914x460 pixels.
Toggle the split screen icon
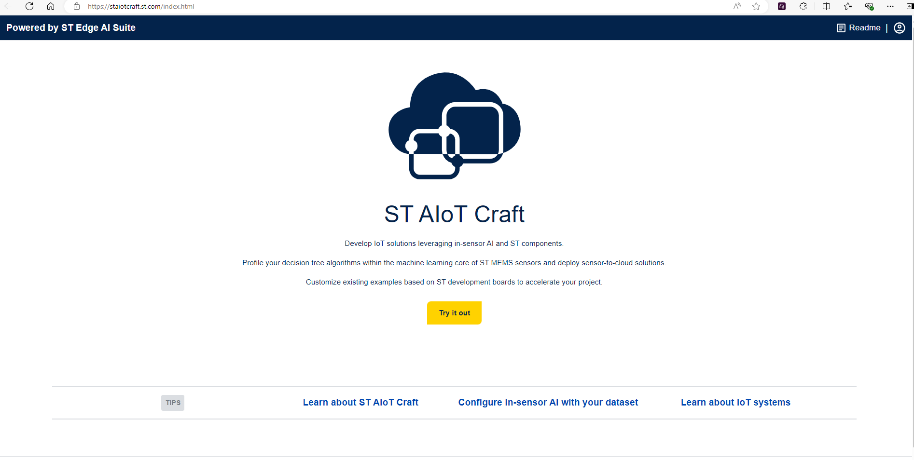pos(826,6)
